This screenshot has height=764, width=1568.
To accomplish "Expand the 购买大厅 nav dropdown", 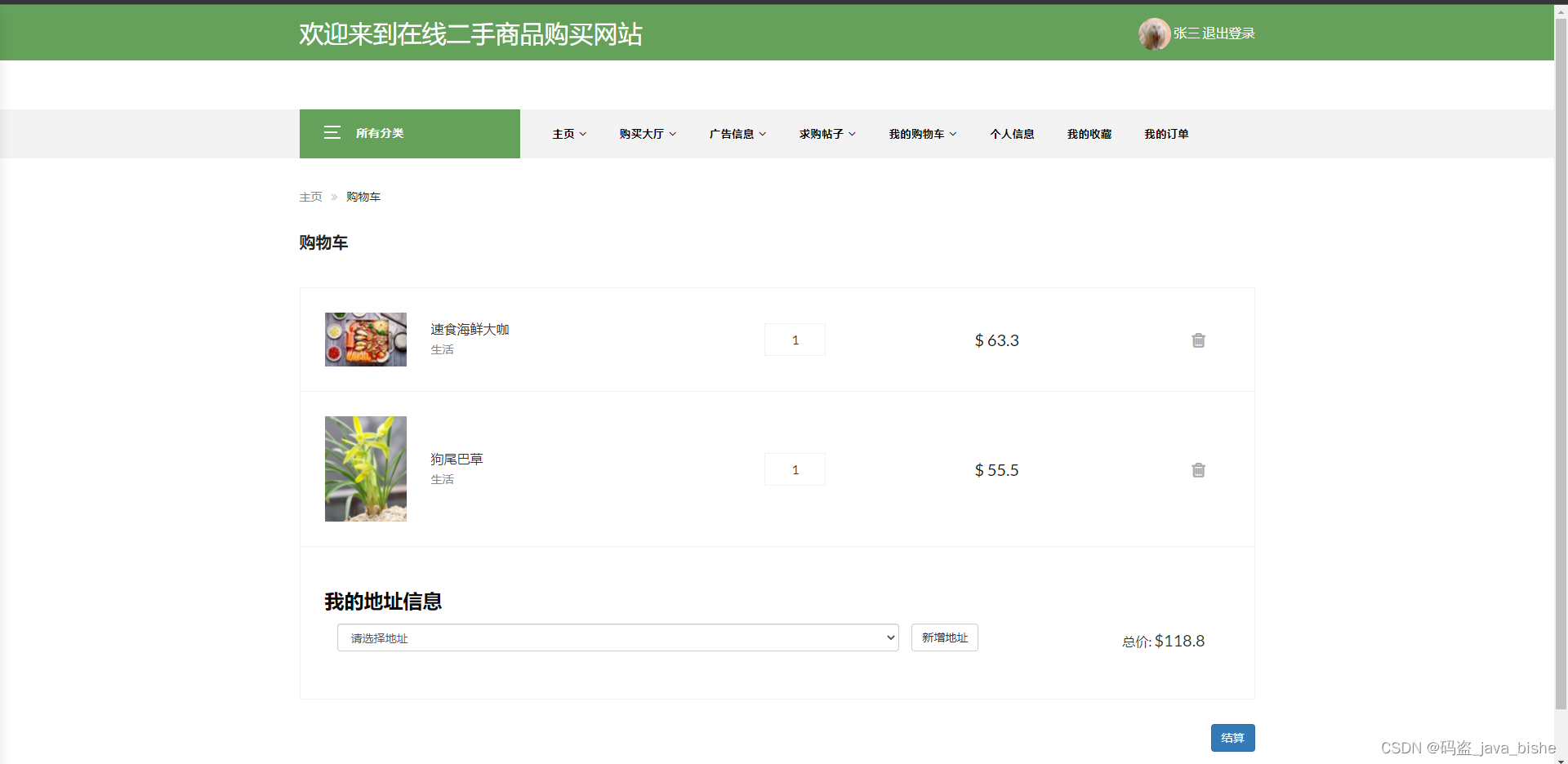I will click(x=648, y=134).
